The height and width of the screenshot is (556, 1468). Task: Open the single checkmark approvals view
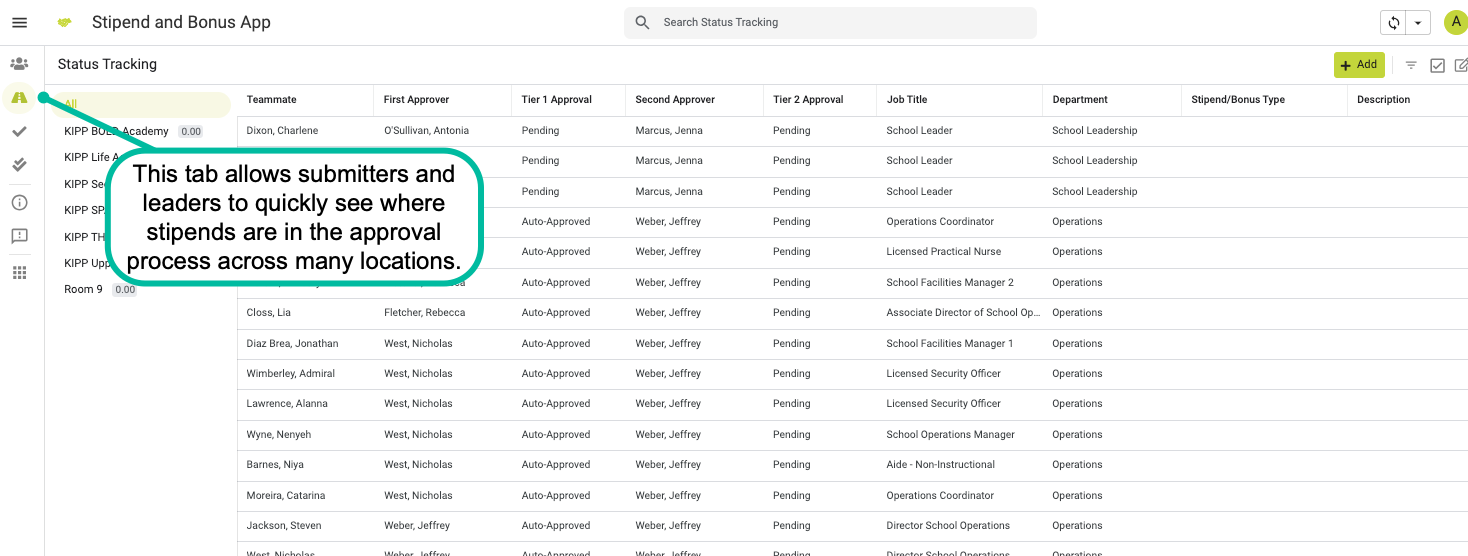[19, 131]
